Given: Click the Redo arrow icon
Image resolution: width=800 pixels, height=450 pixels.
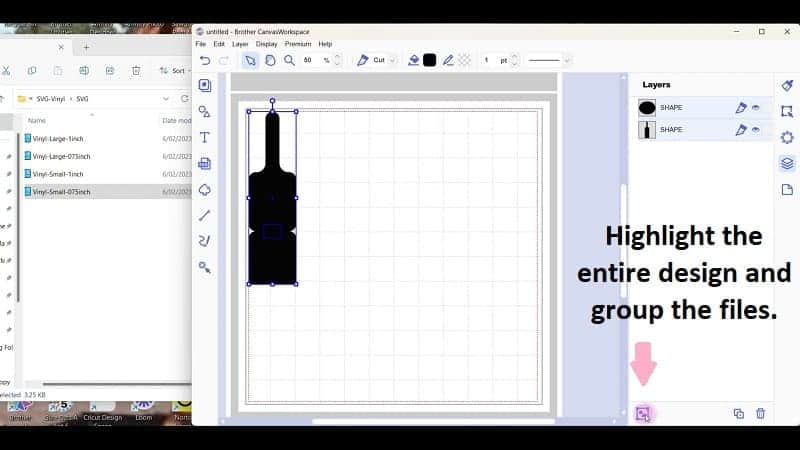Looking at the screenshot, I should [x=224, y=60].
